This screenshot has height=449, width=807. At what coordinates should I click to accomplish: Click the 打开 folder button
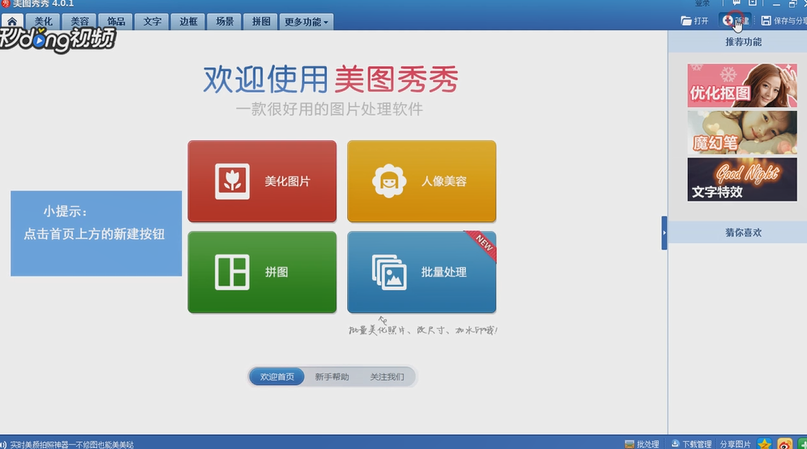click(694, 21)
